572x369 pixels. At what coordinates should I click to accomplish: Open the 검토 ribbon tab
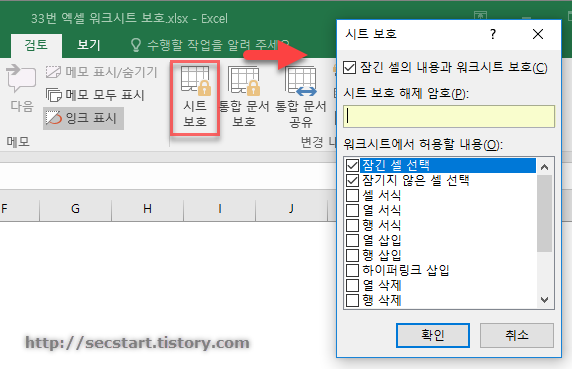pyautogui.click(x=36, y=45)
